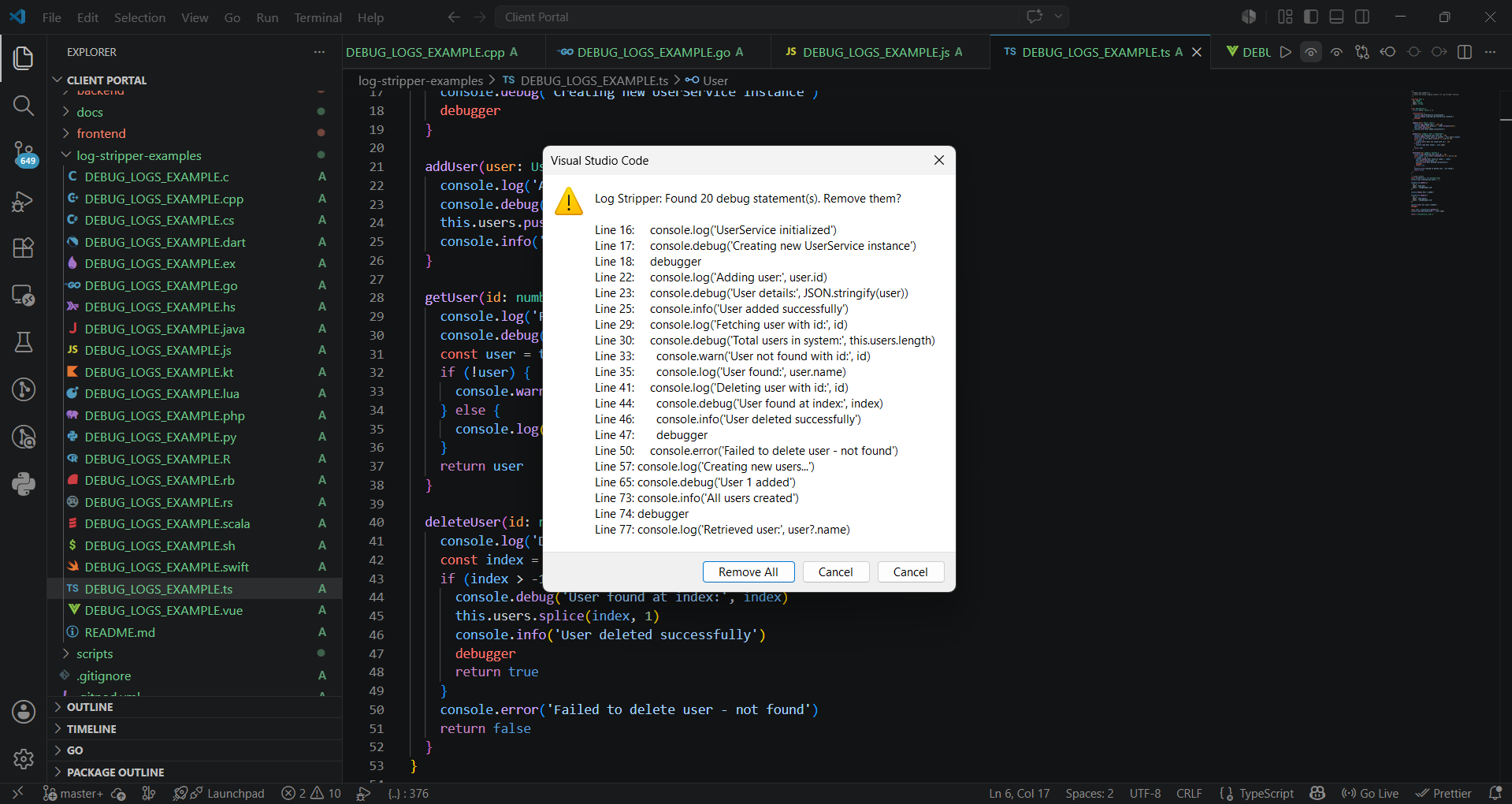Viewport: 1512px width, 804px height.
Task: Open the File menu
Action: pos(52,17)
